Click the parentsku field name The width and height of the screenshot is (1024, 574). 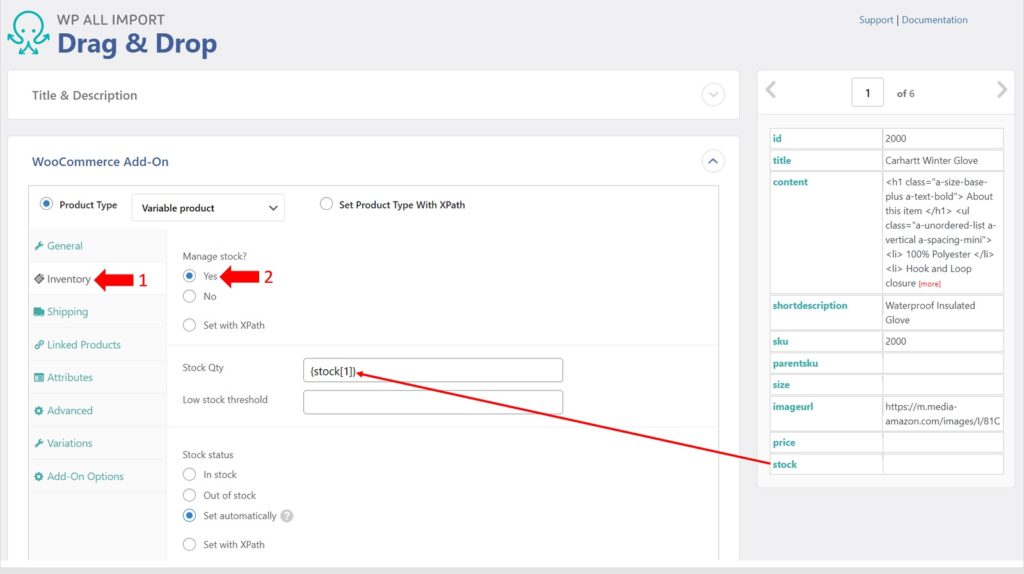(x=795, y=363)
